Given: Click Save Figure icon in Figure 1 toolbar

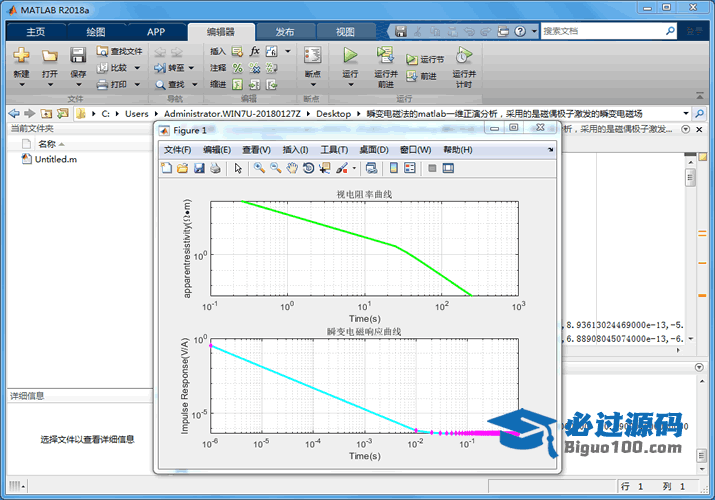Looking at the screenshot, I should click(199, 168).
